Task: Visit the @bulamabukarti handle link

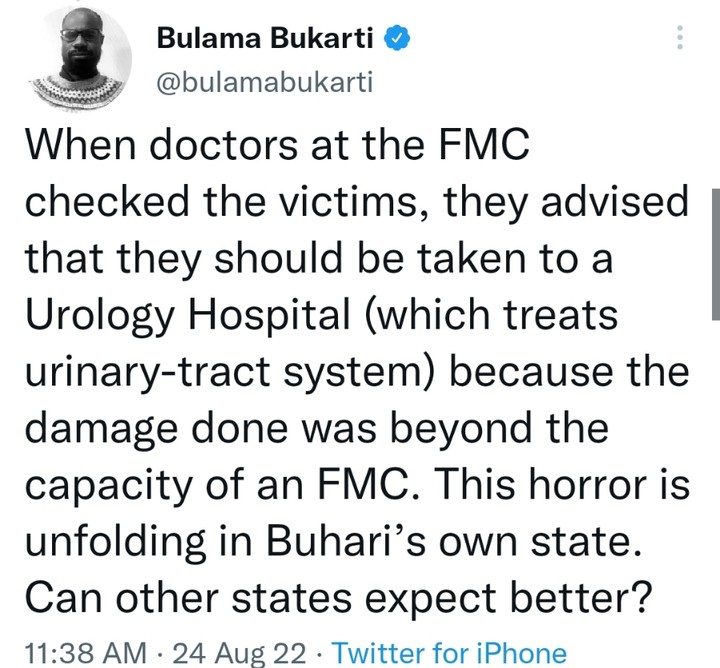Action: click(x=264, y=83)
